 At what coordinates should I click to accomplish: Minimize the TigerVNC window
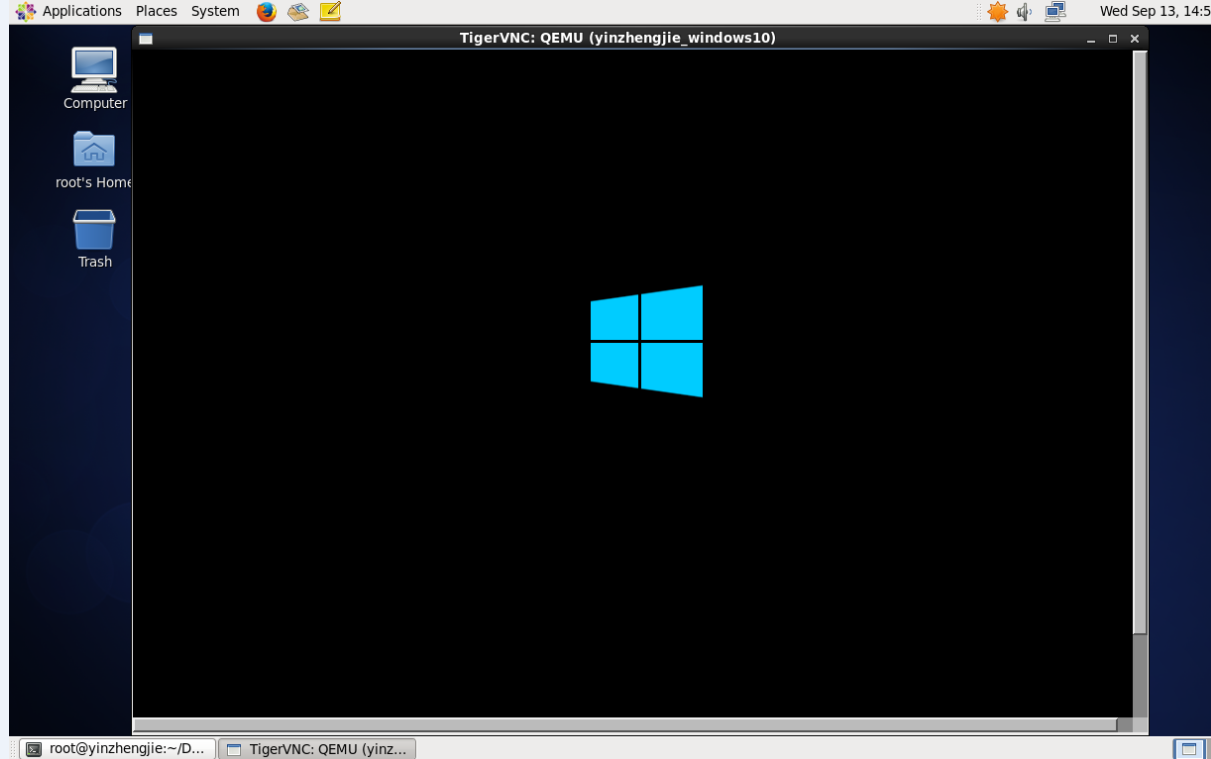pyautogui.click(x=1092, y=39)
